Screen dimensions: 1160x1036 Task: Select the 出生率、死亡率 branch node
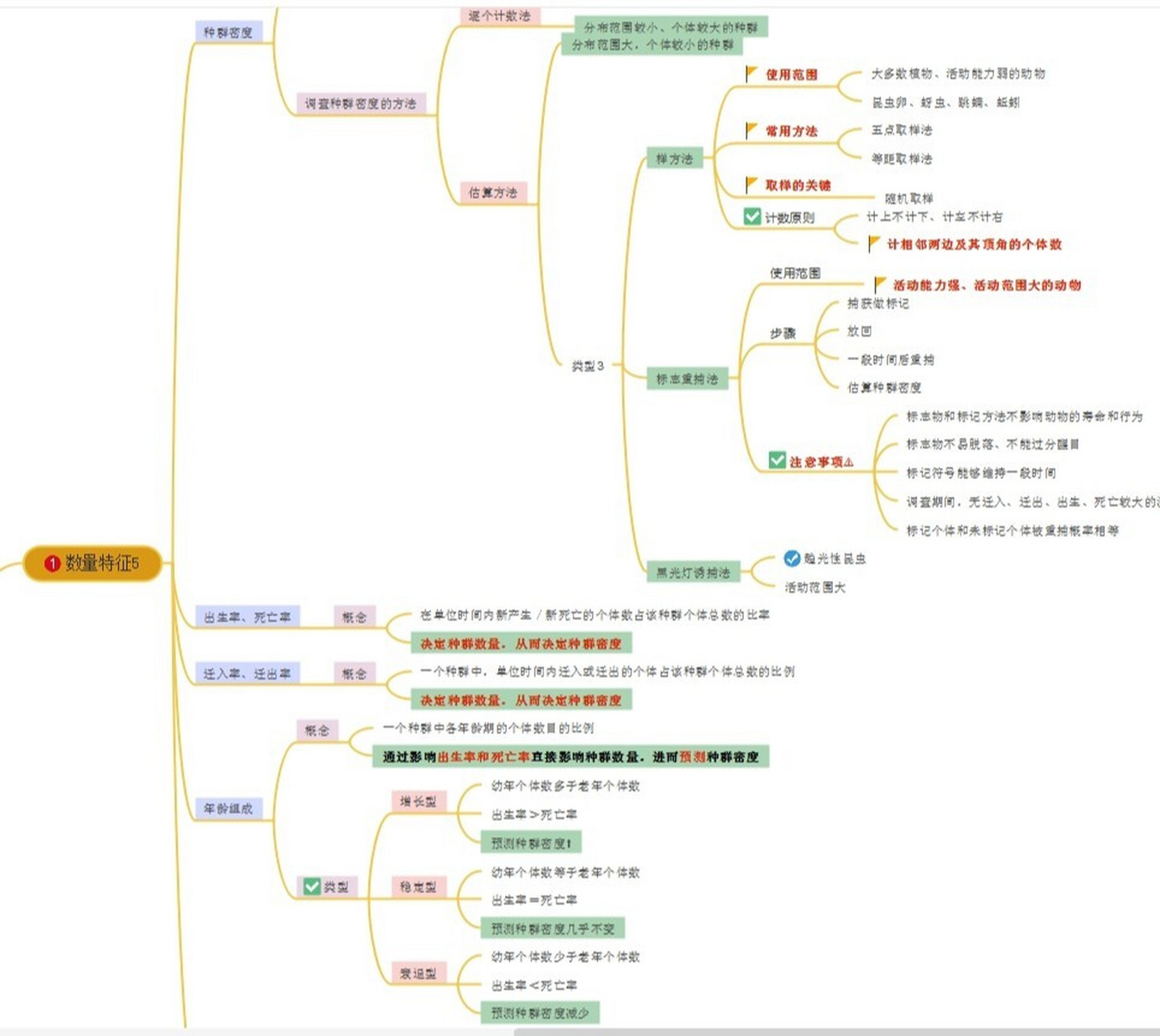click(247, 617)
